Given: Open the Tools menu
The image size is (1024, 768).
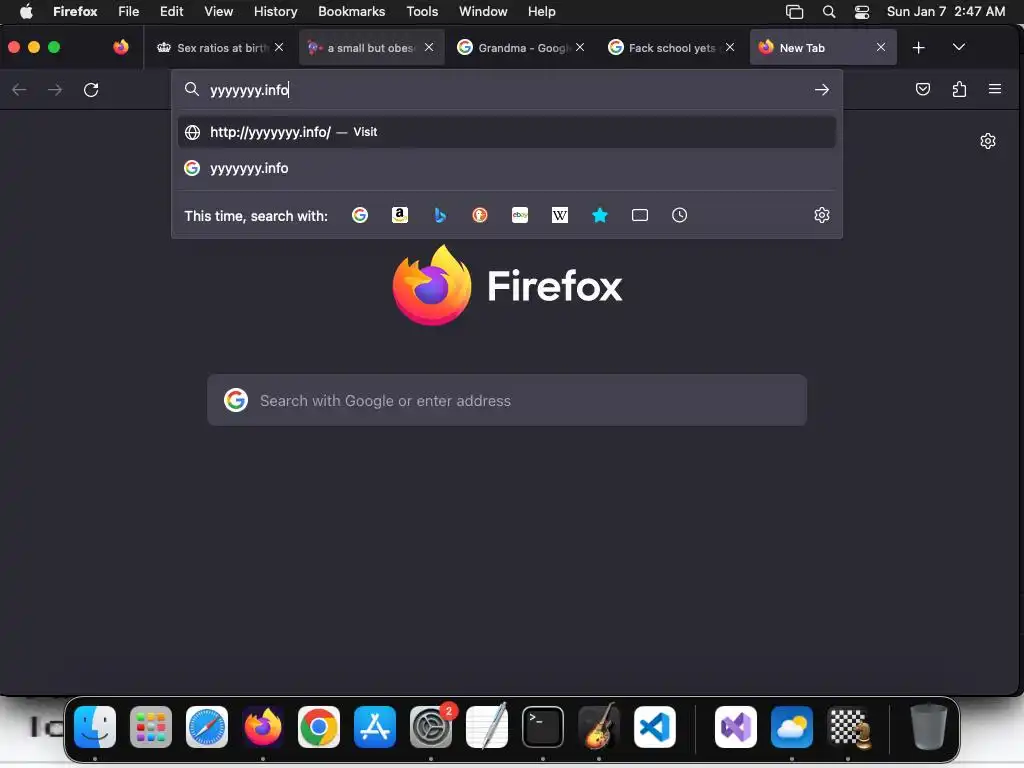Looking at the screenshot, I should 422,11.
